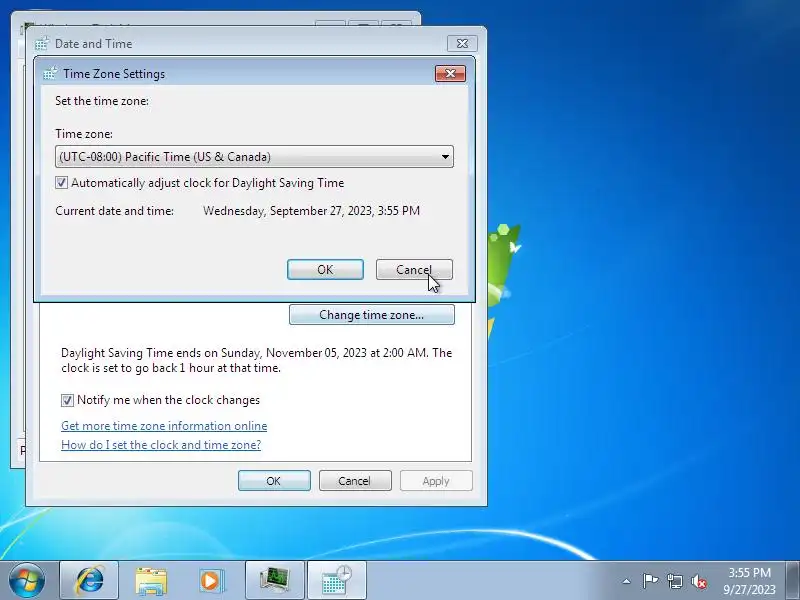Launch Windows Media Player from taskbar
The width and height of the screenshot is (800, 600).
(x=211, y=580)
